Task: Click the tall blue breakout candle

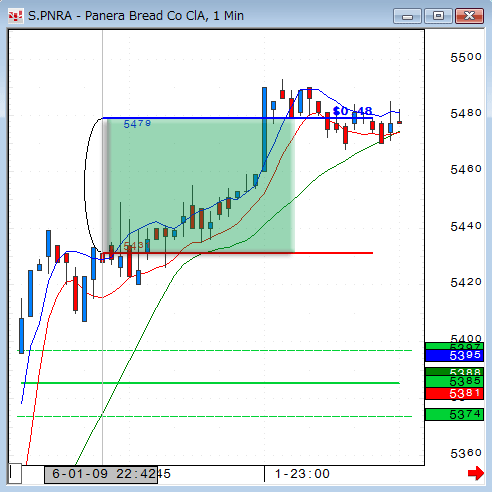Action: tap(264, 129)
